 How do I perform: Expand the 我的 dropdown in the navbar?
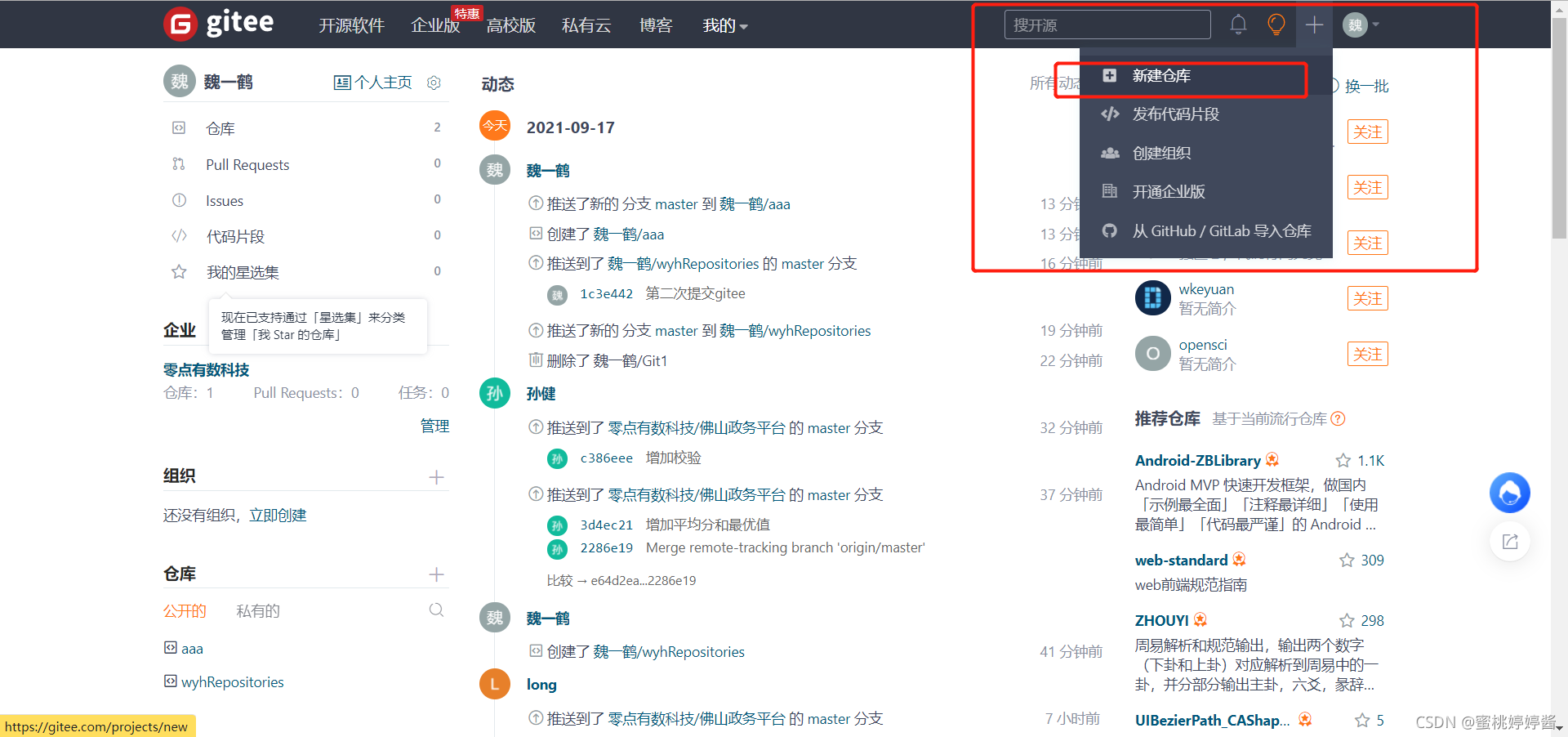click(x=725, y=25)
